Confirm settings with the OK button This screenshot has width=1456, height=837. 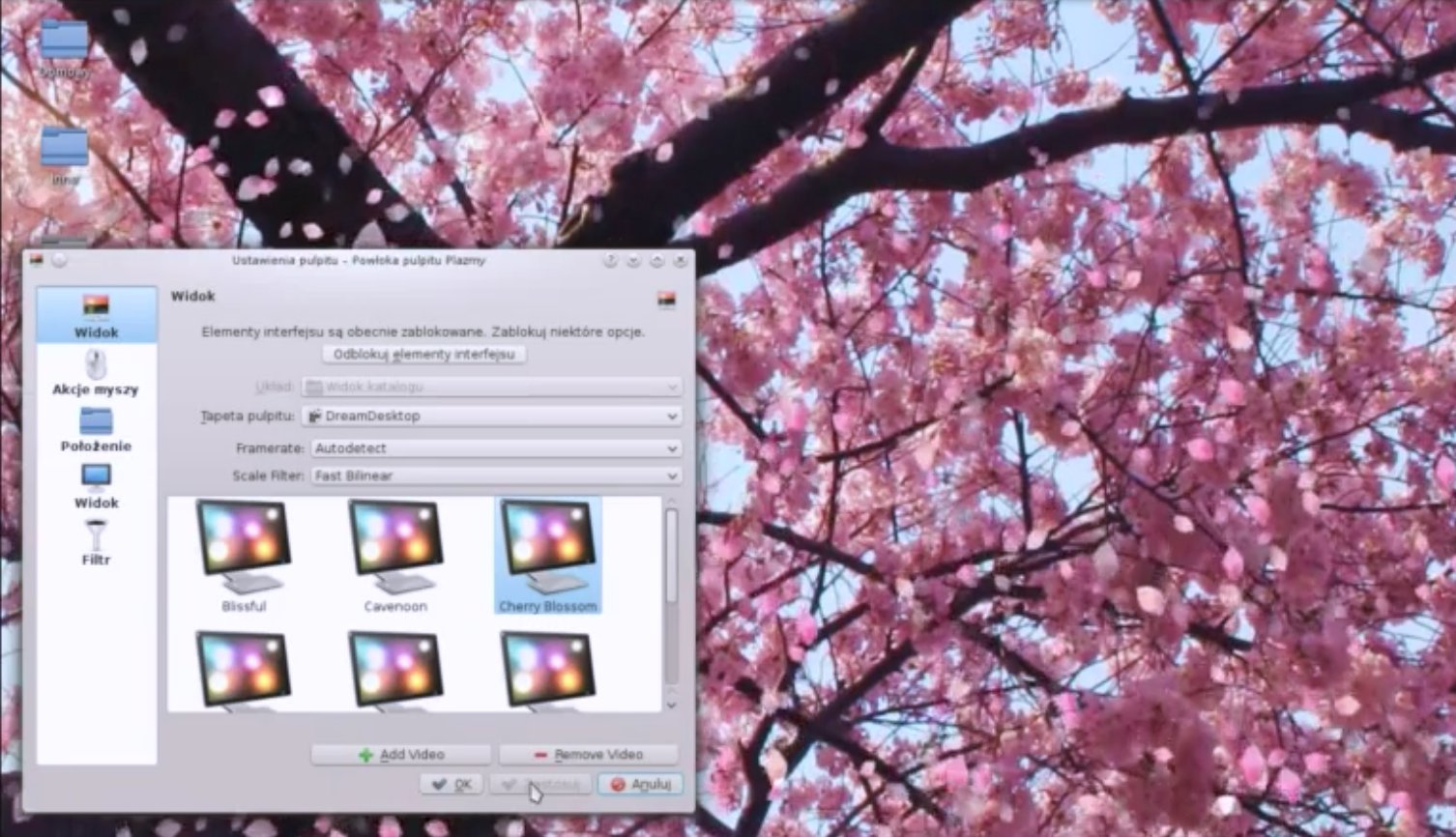(x=451, y=784)
